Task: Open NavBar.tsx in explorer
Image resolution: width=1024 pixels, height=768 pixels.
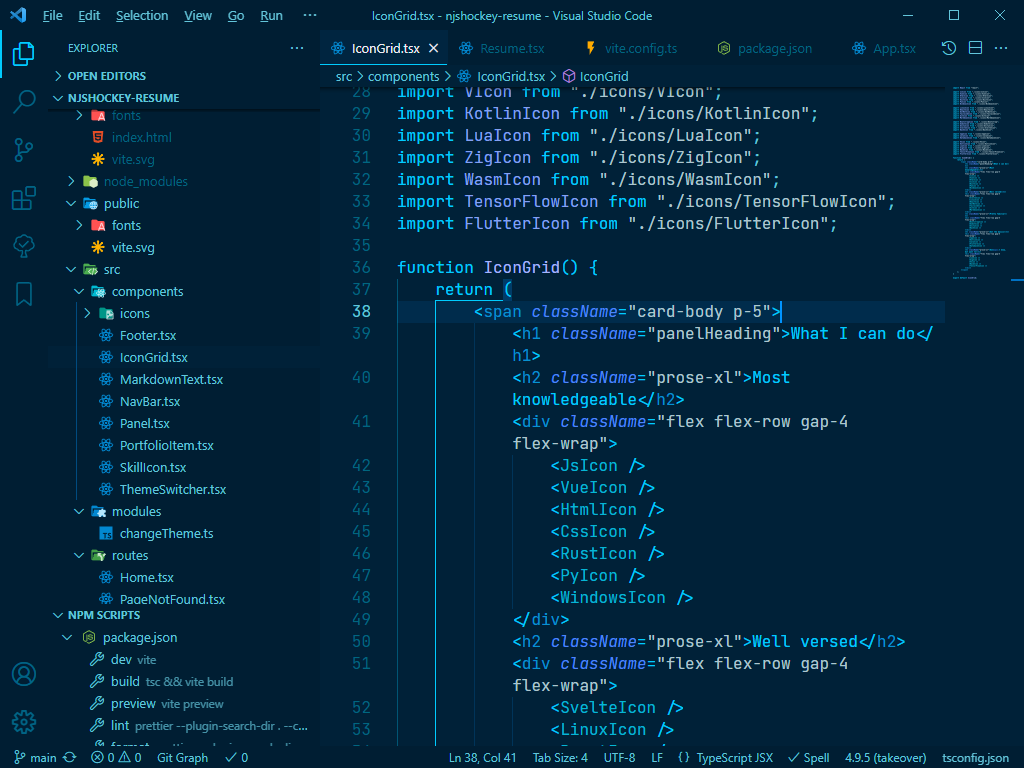Action: point(150,402)
